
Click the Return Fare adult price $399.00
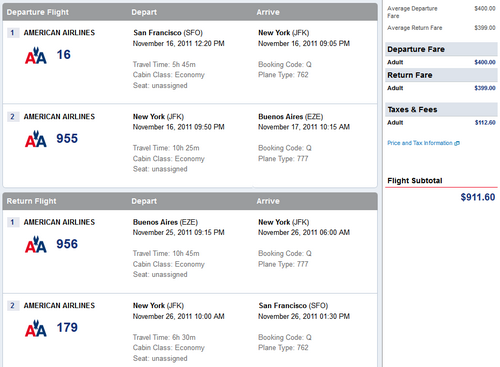tap(485, 88)
